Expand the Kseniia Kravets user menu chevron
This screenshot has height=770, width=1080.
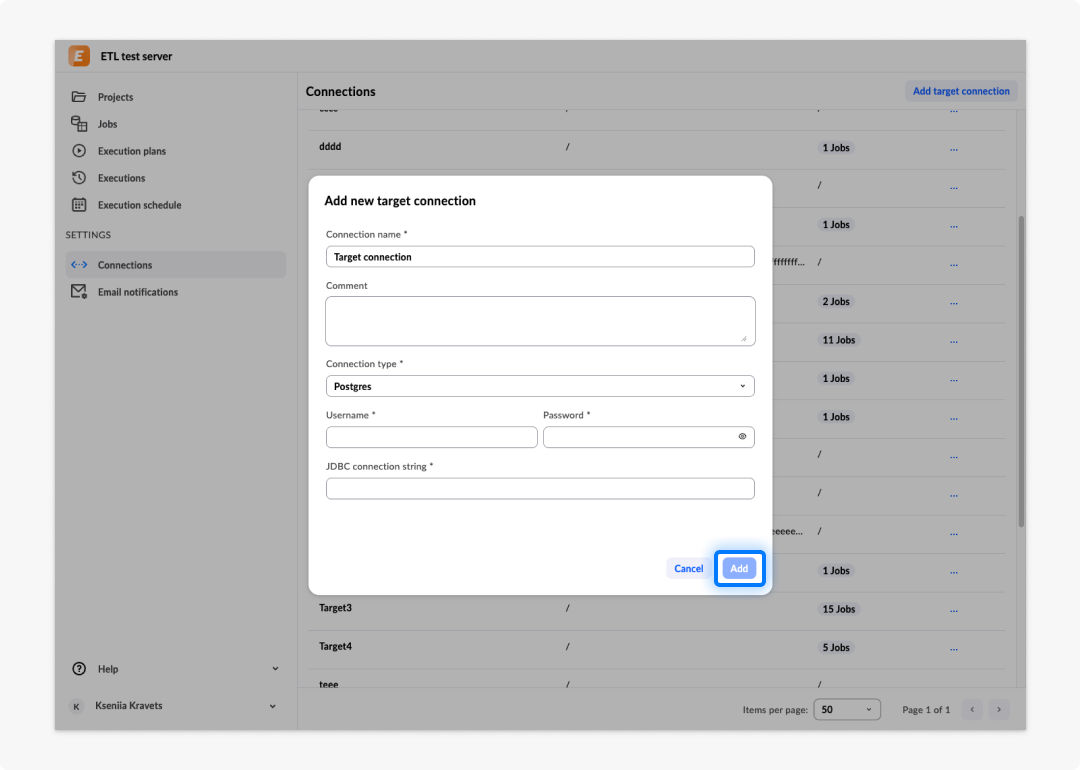pos(273,706)
